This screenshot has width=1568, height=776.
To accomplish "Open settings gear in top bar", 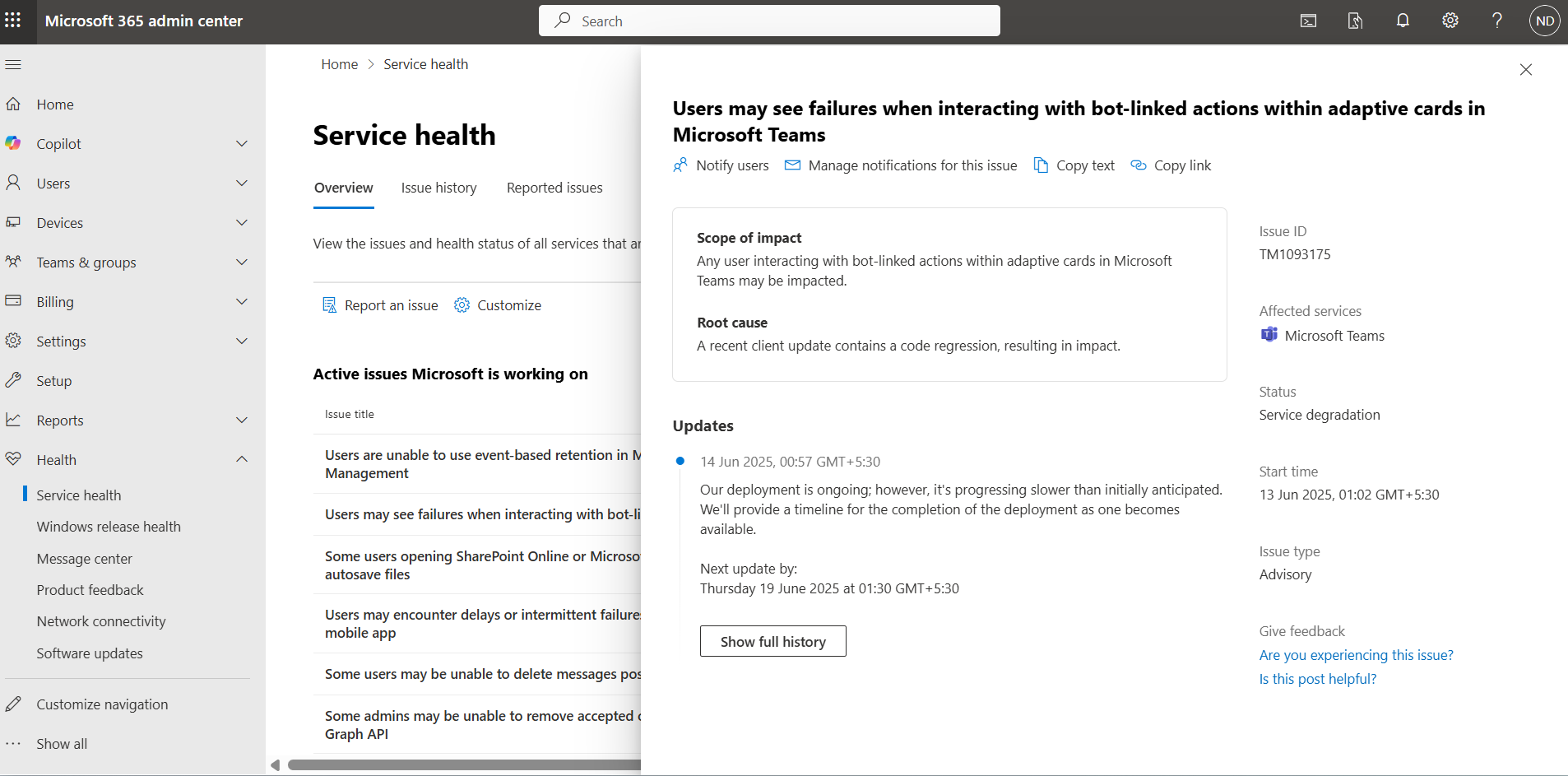I will point(1450,21).
